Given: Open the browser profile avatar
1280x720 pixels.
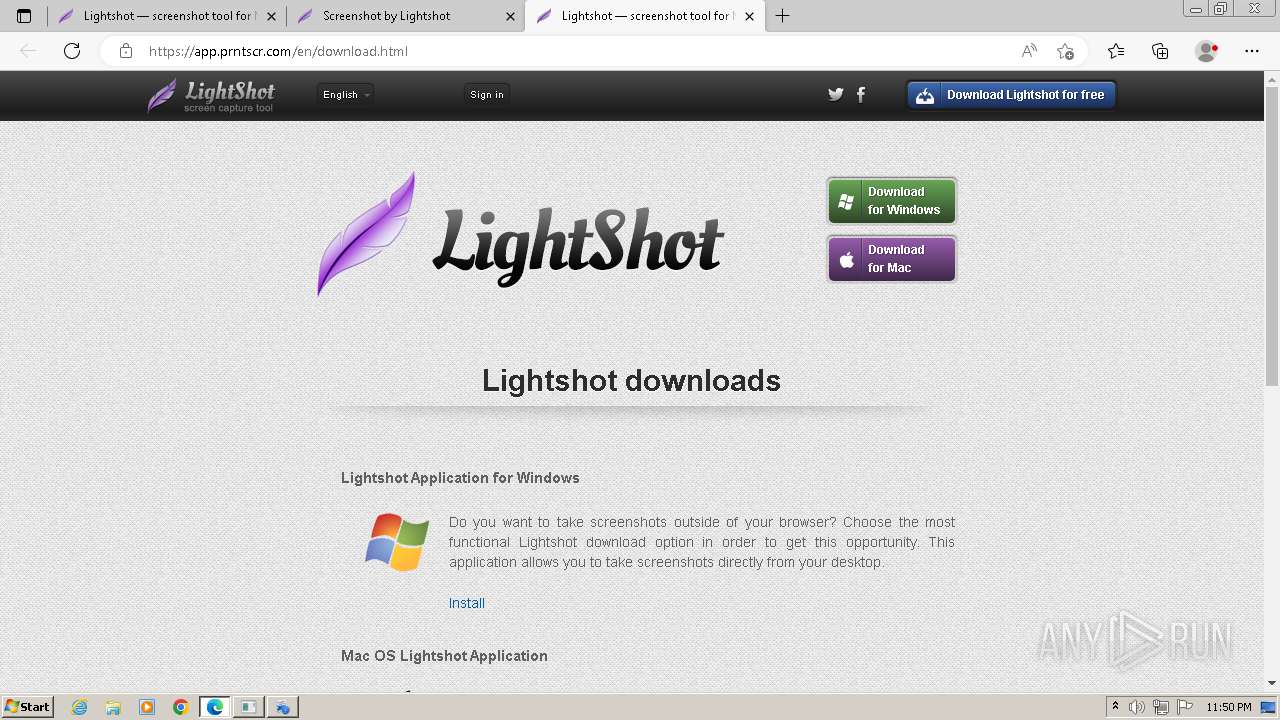Looking at the screenshot, I should [1207, 51].
